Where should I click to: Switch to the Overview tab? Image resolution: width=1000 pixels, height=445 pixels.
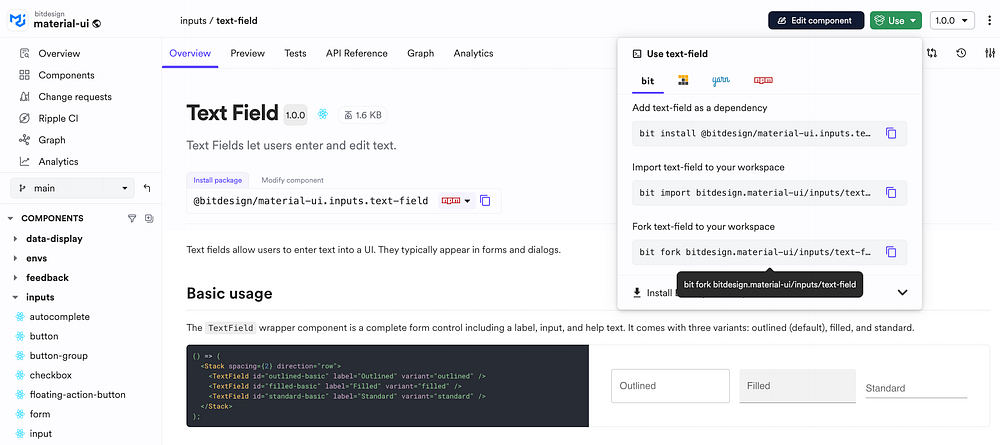pos(190,54)
